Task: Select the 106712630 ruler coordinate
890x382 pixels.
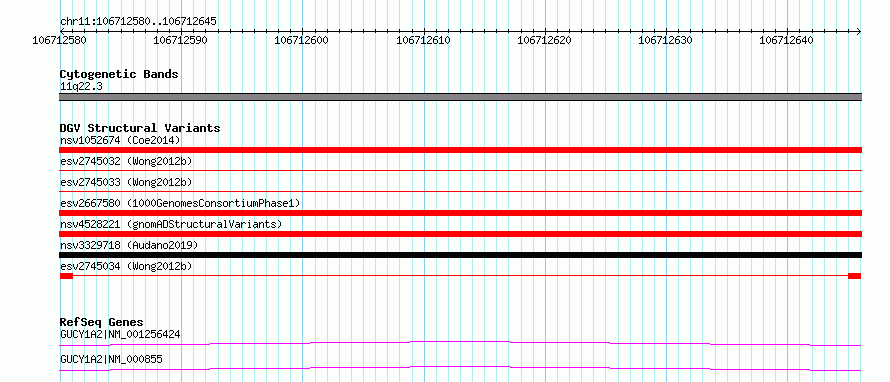Action: tap(666, 40)
